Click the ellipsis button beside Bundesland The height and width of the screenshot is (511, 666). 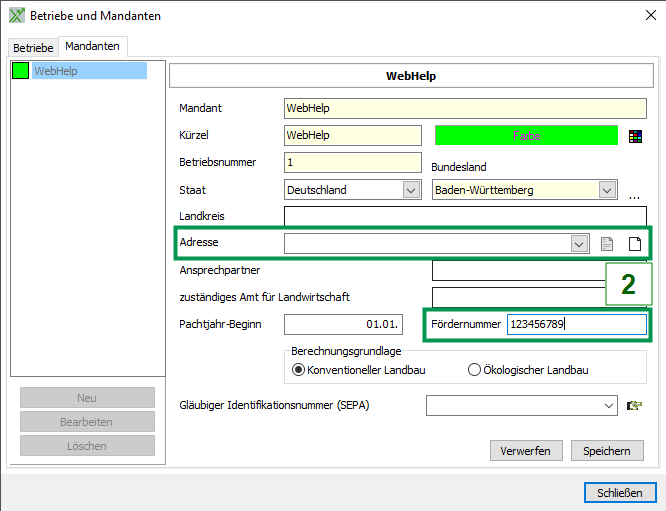click(634, 196)
